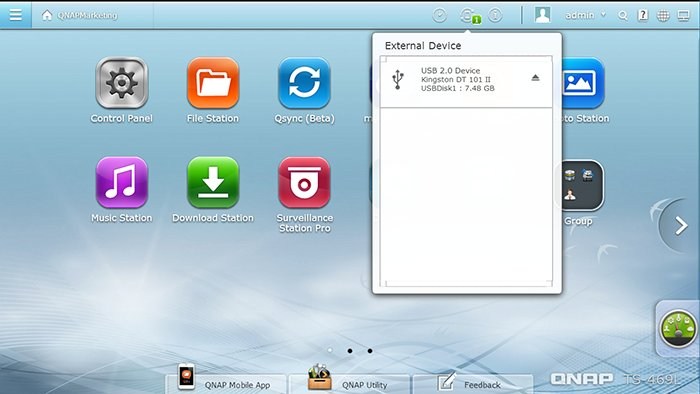Open the QNAP Mobile App link
The image size is (700, 394).
coord(226,383)
